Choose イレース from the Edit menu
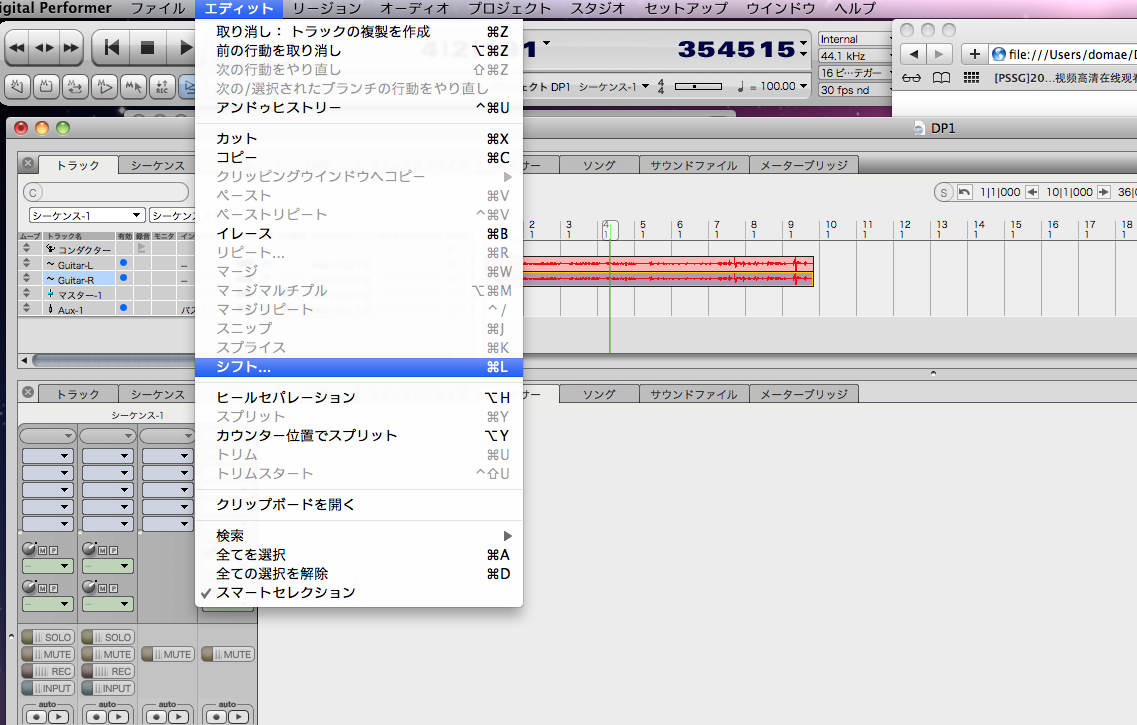The height and width of the screenshot is (725, 1137). click(359, 233)
